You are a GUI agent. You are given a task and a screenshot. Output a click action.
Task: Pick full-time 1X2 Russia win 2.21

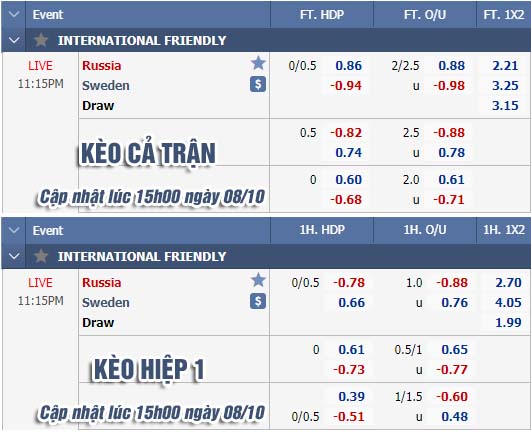pyautogui.click(x=505, y=65)
